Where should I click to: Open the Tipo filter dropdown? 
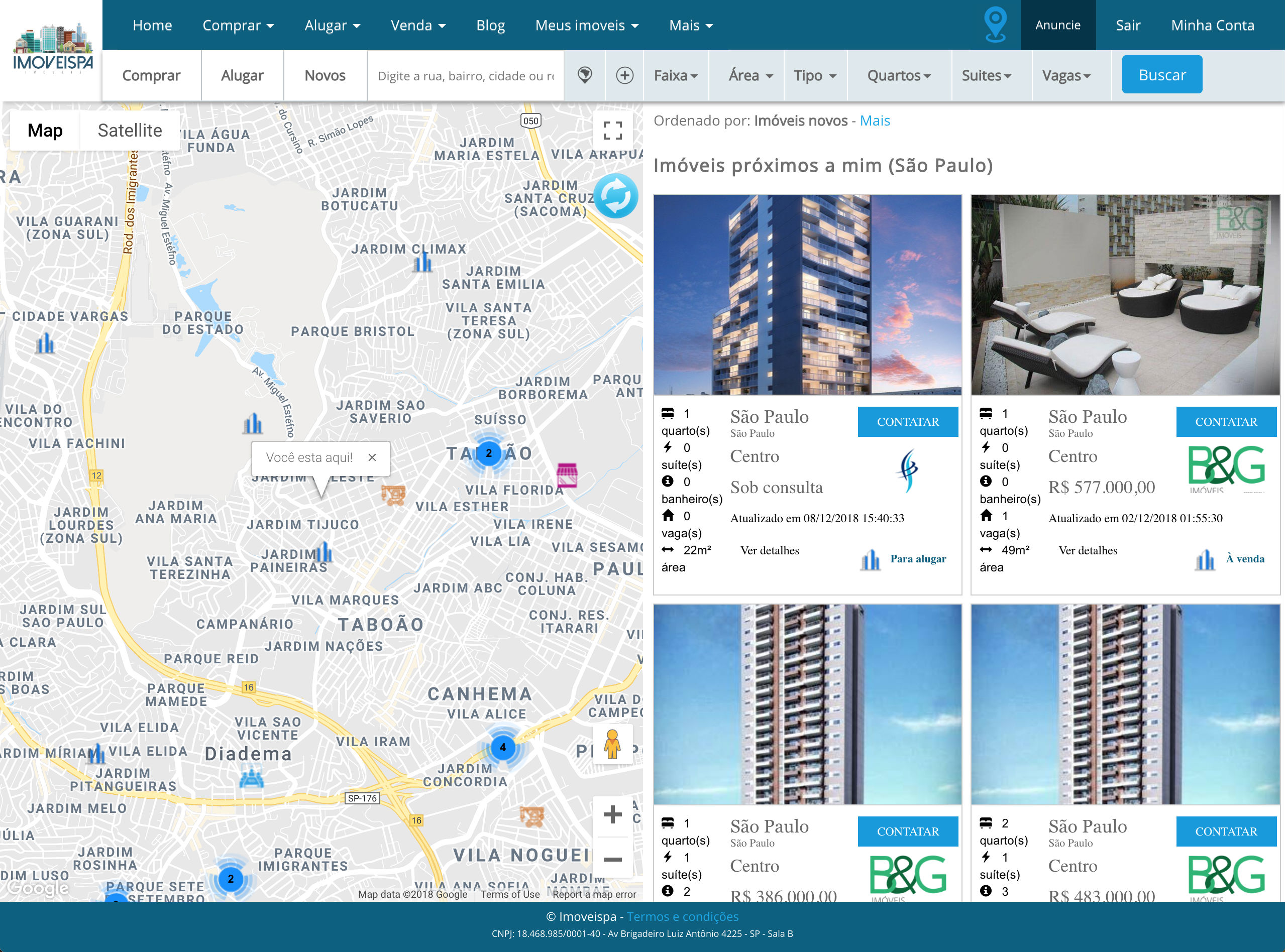(x=815, y=75)
